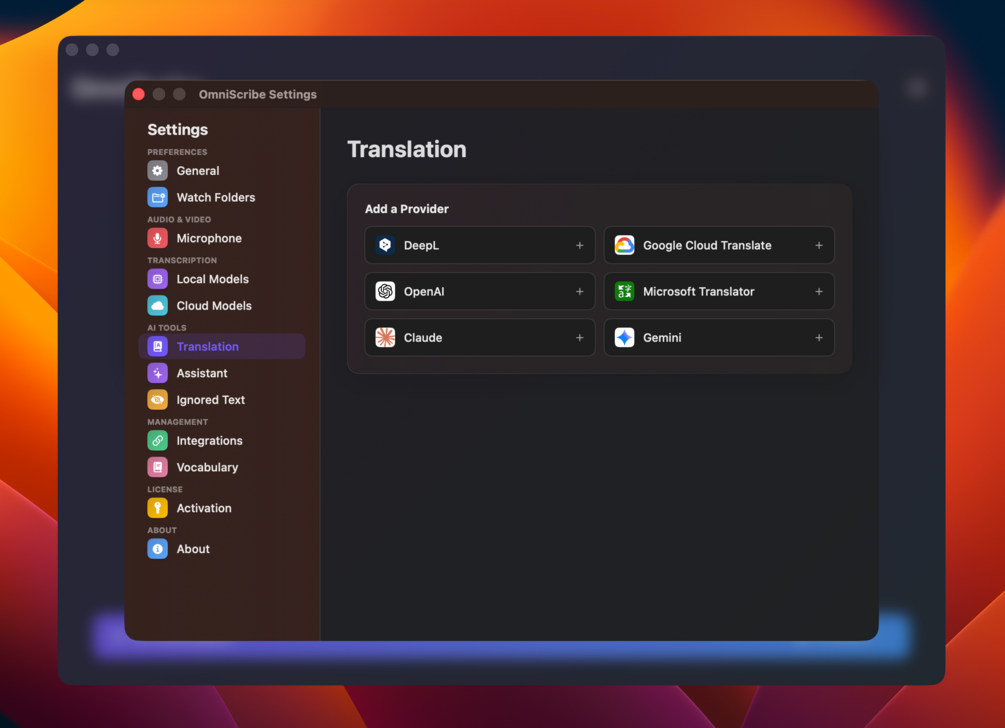
Task: Click the 'AUDIO & VIDEO' section label
Action: pyautogui.click(x=179, y=220)
